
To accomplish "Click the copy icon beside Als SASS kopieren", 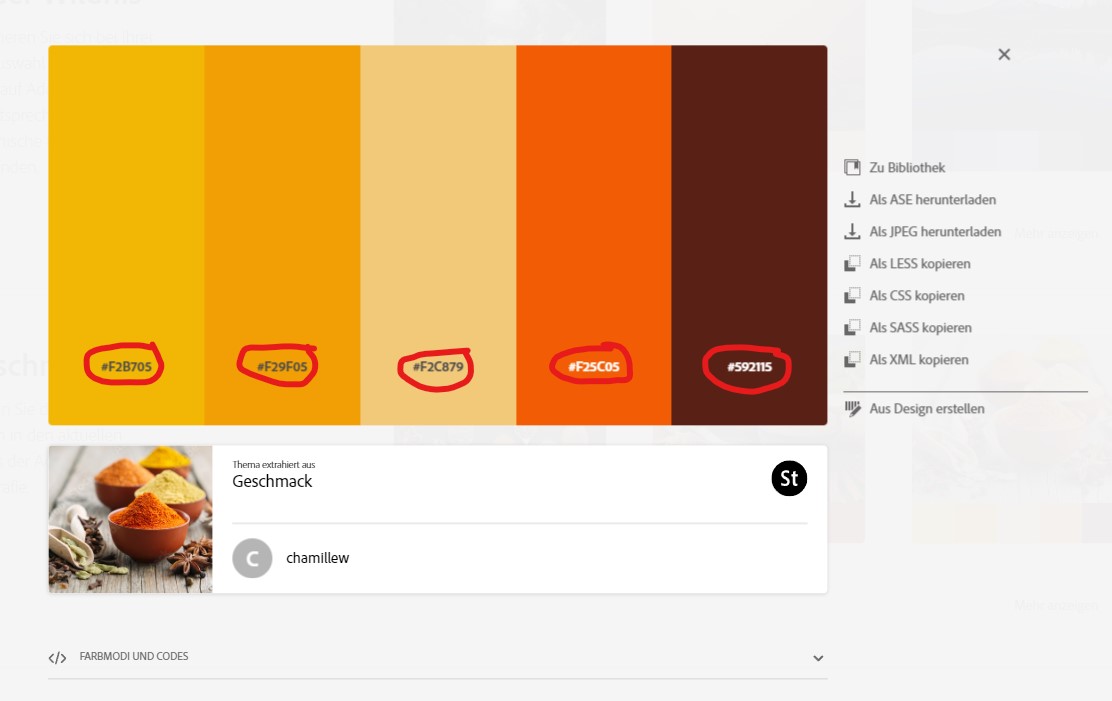I will pos(852,327).
